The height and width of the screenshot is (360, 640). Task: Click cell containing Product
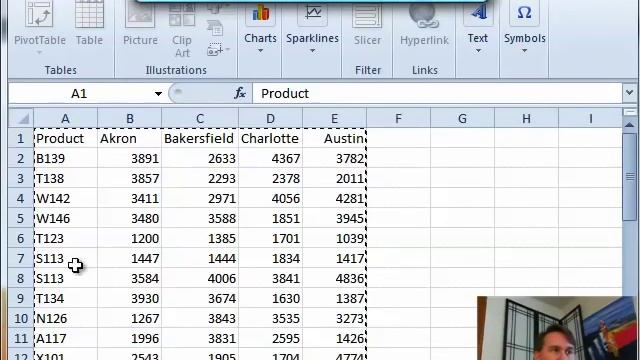66,138
